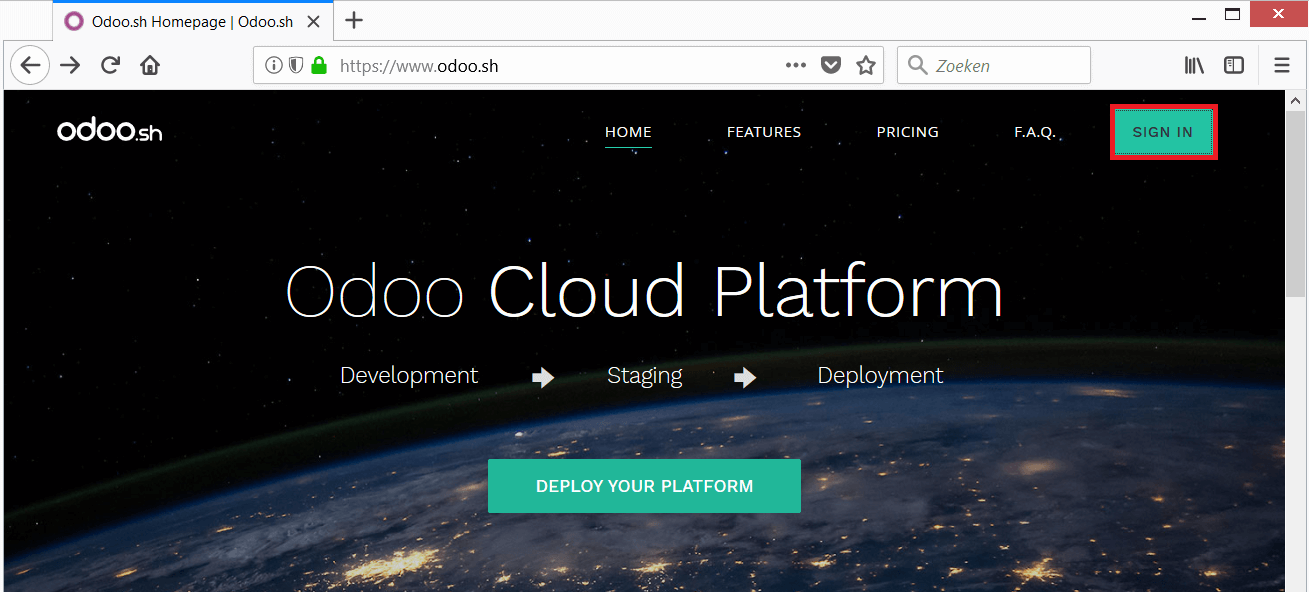Close the Odoo.sh Homepage tab

[313, 21]
